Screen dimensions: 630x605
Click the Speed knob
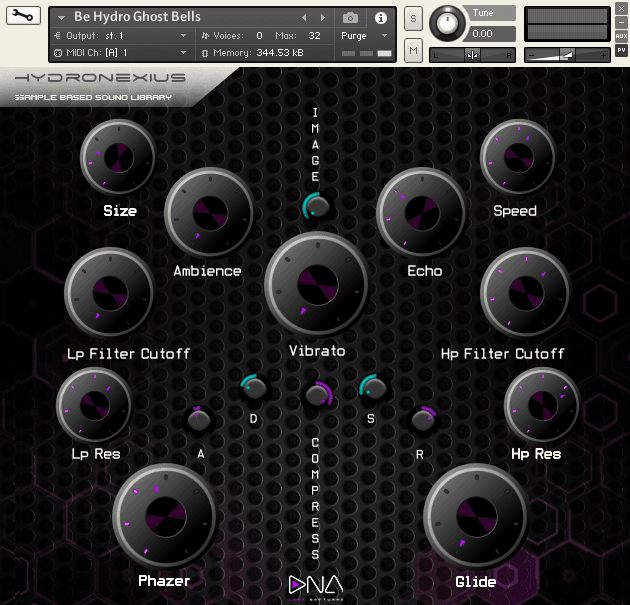click(518, 157)
